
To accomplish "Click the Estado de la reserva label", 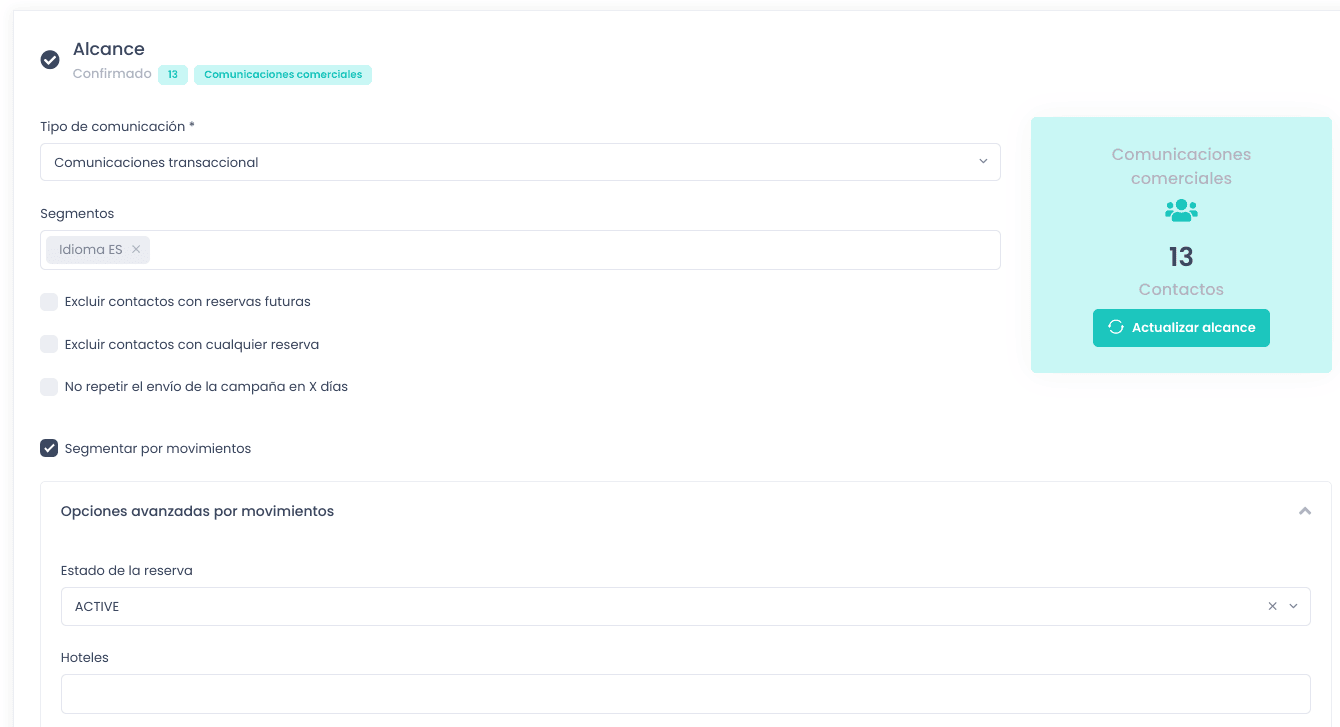I will pyautogui.click(x=127, y=571).
